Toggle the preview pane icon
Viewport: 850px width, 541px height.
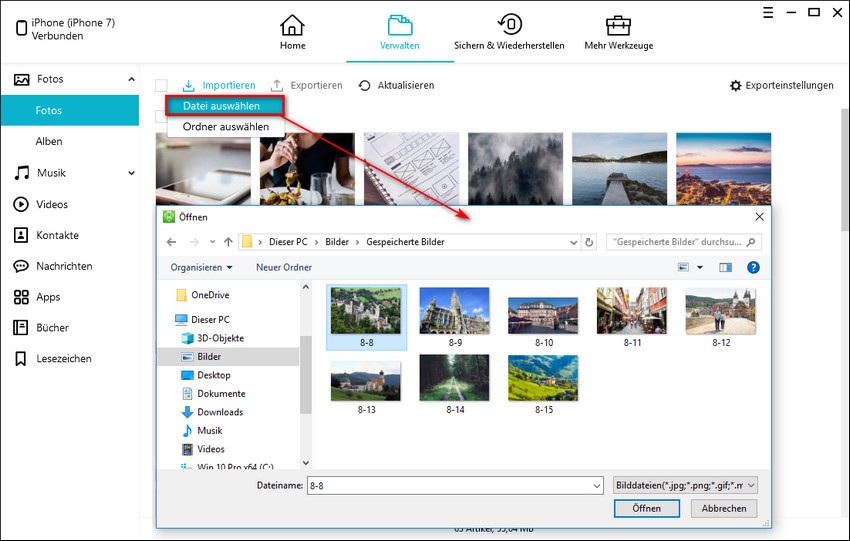[725, 267]
